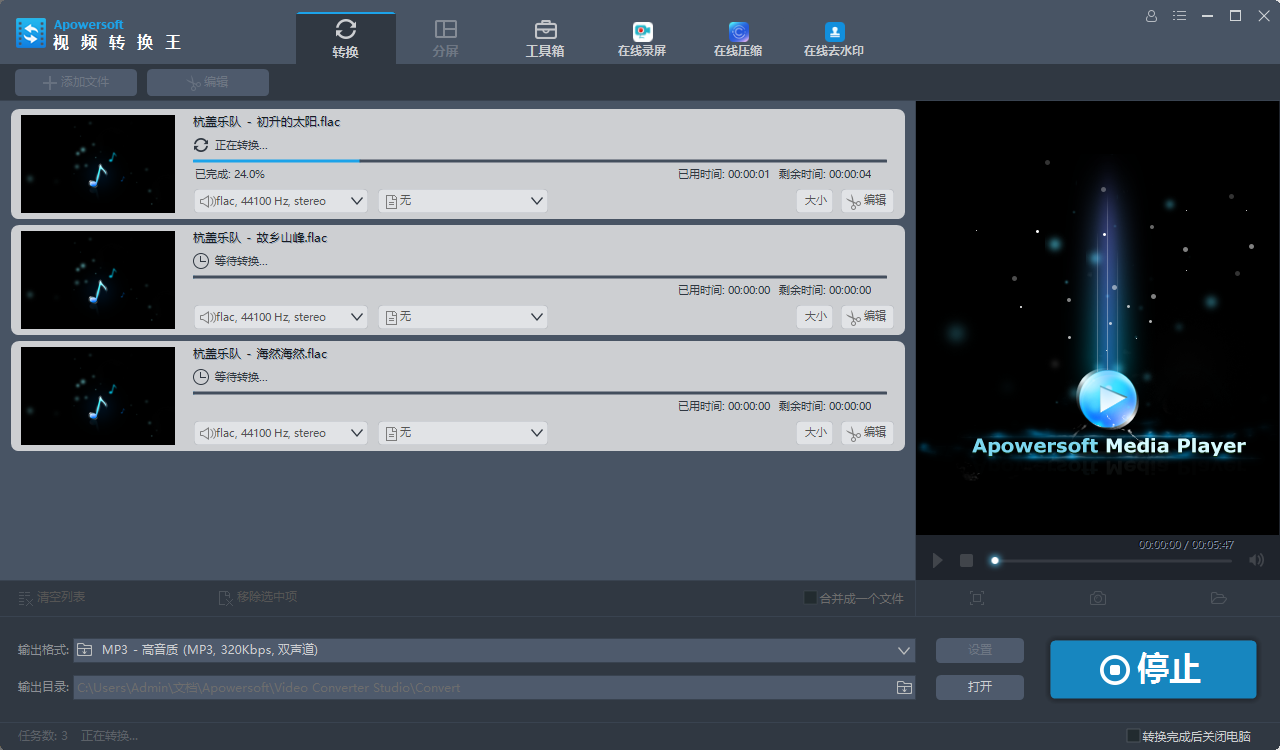The image size is (1280, 750).
Task: Click 大小 button for 初升的太阳.flac
Action: tap(815, 201)
